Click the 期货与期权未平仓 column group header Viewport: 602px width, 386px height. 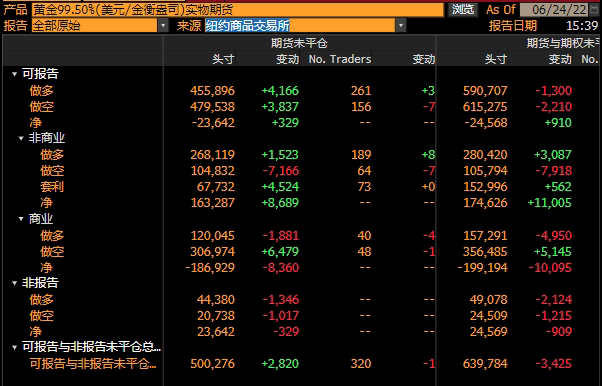coord(562,43)
